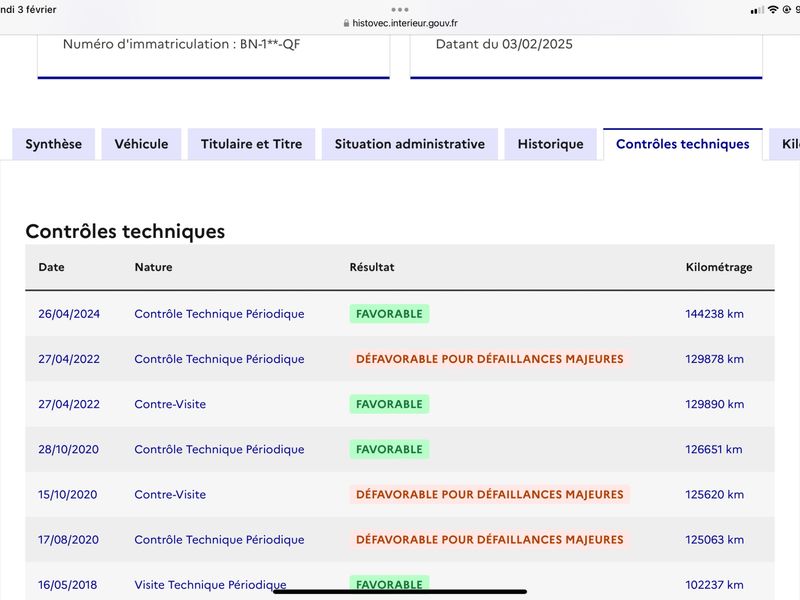Screen dimensions: 800x600
Task: Select the 125620 km value
Action: point(714,494)
